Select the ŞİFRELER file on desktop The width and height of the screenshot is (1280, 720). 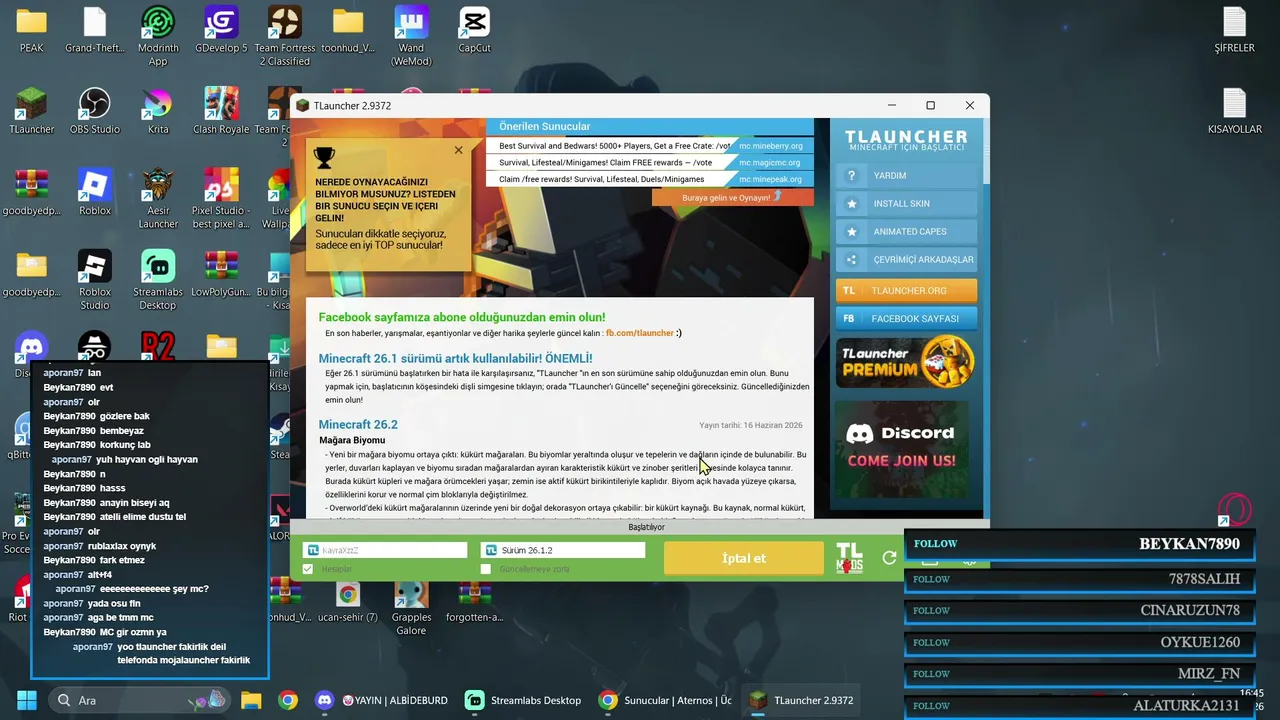pyautogui.click(x=1234, y=30)
